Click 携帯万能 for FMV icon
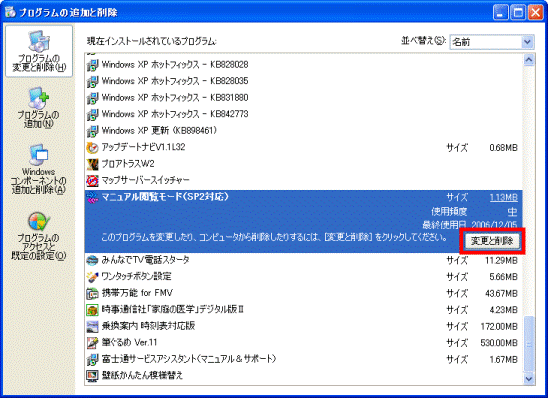Screen dimensions: 548x398 pos(92,293)
